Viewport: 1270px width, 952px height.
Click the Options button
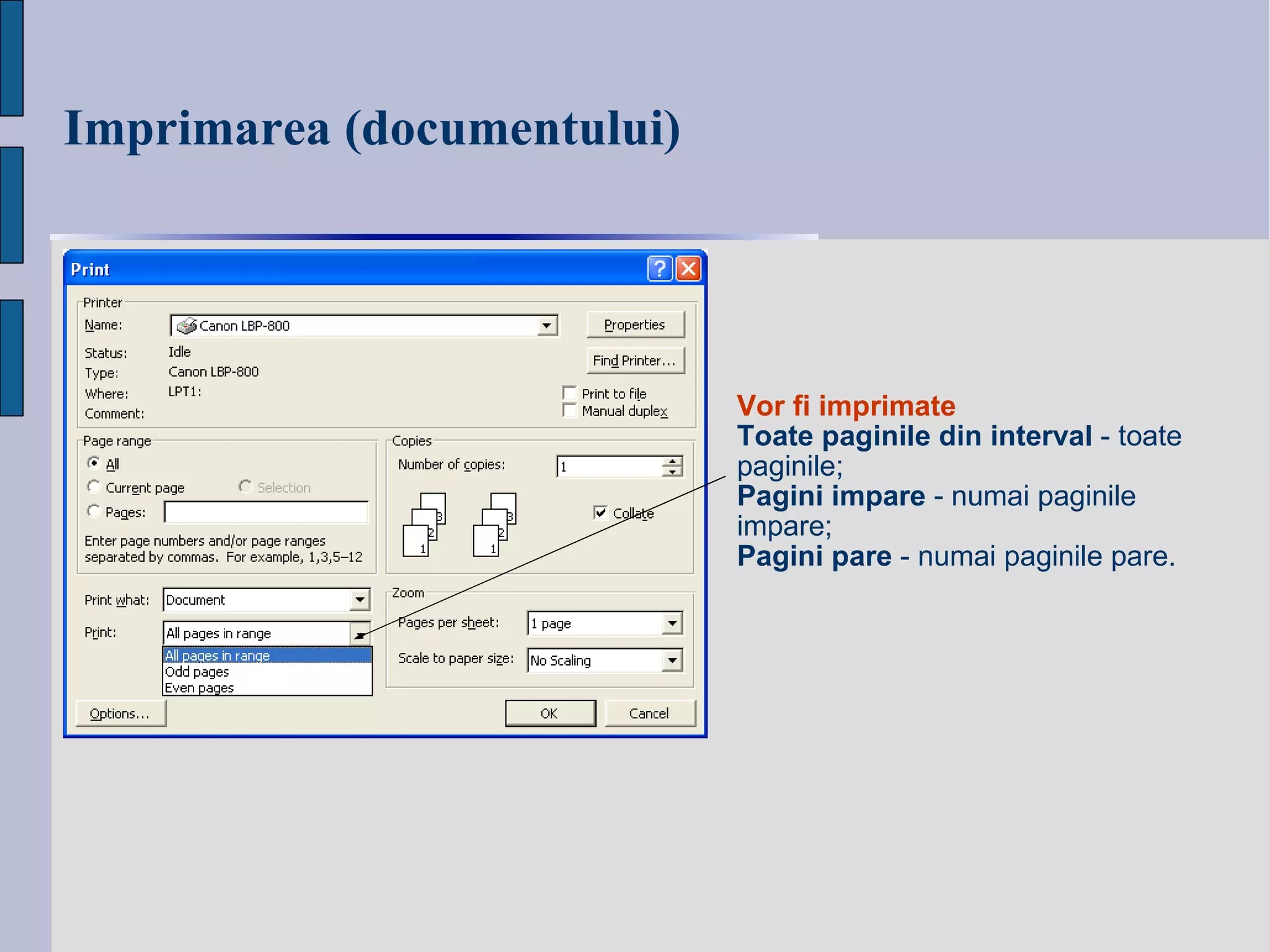click(x=121, y=713)
